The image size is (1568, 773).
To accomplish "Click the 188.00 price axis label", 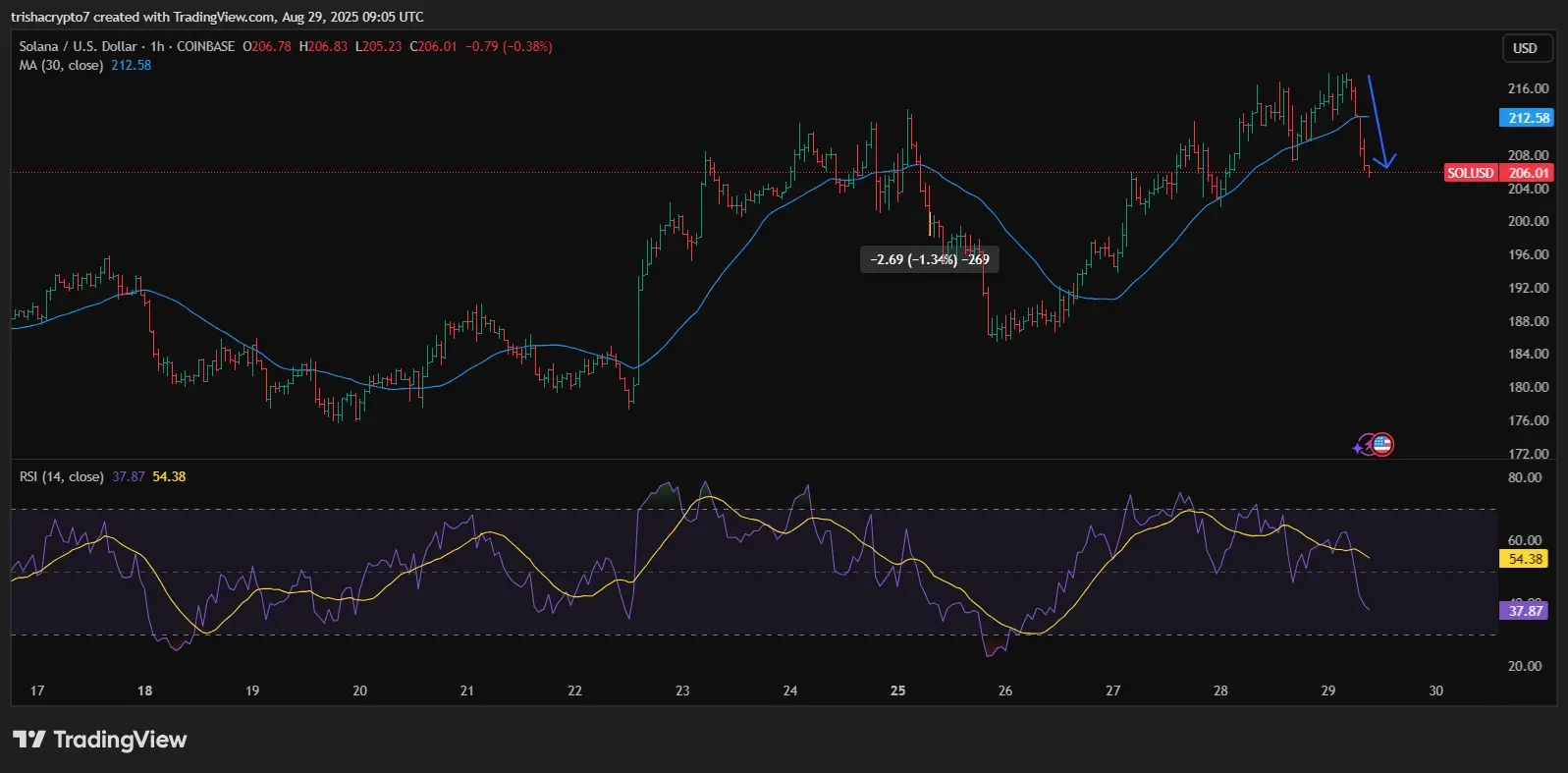I will point(1528,321).
